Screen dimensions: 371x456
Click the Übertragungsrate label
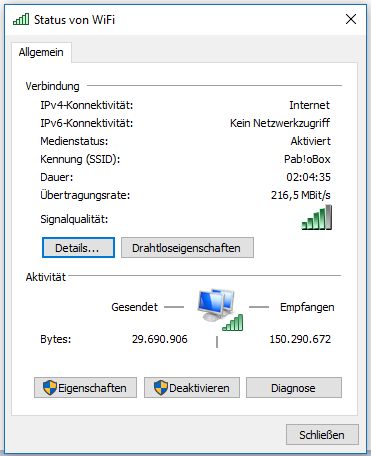click(85, 195)
